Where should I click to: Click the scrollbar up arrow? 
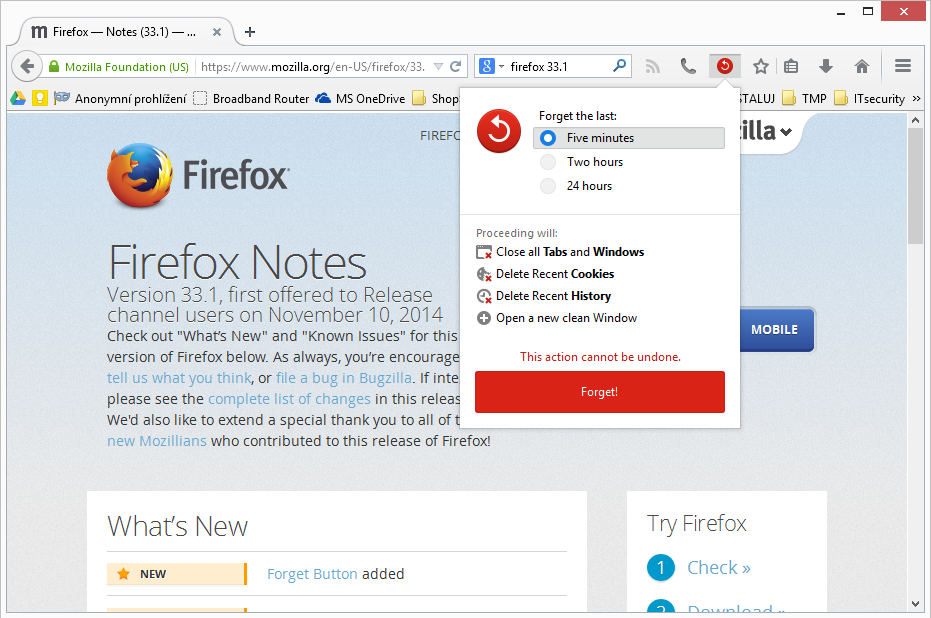(x=915, y=120)
